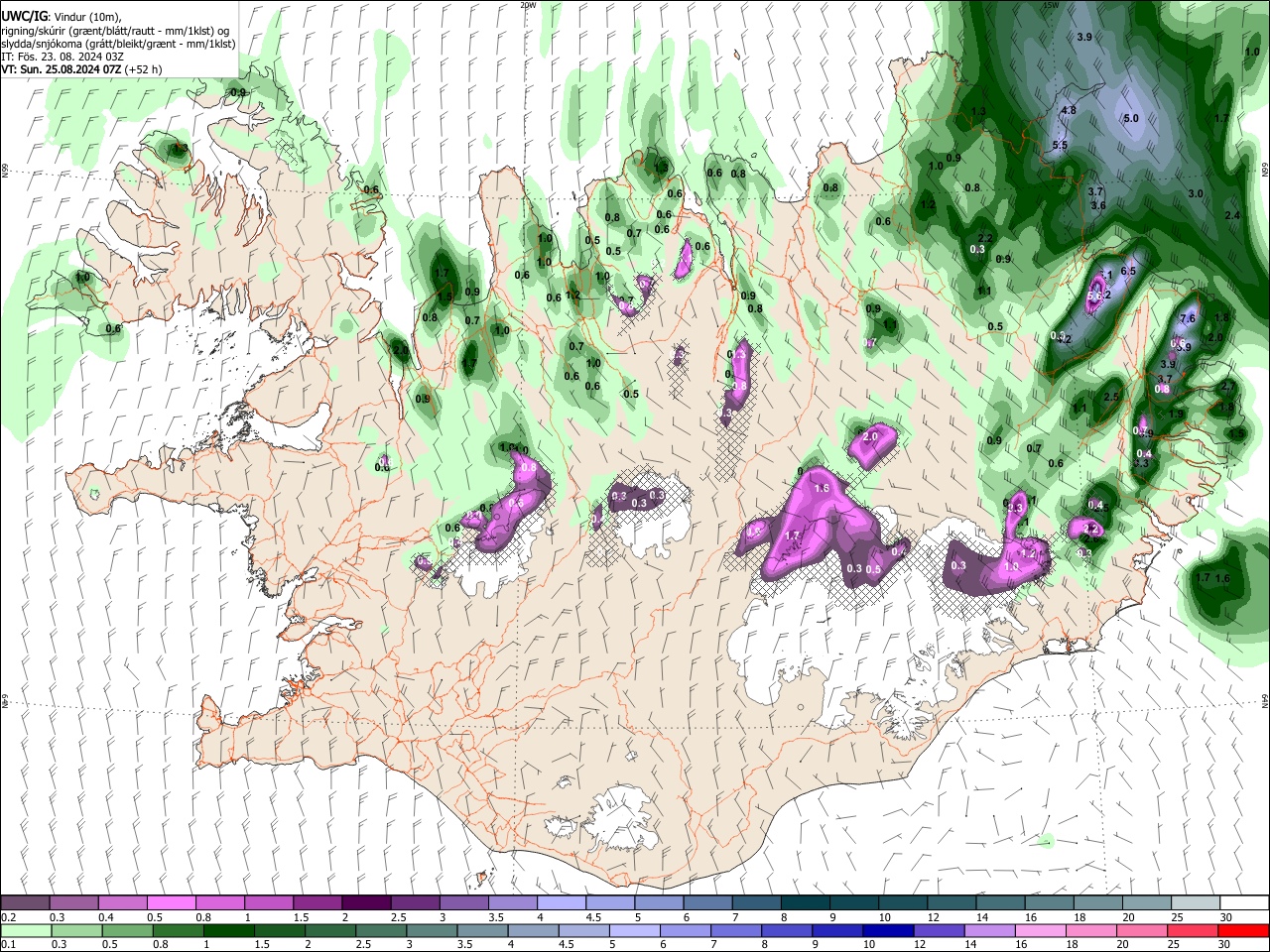Click the pale green 0.1 swatch in the bottom legend row
The image size is (1270, 952).
point(26,930)
